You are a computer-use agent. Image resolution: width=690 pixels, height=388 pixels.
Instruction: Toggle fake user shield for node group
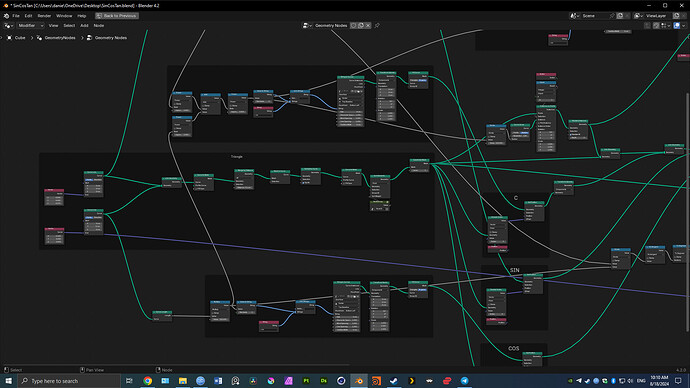click(x=353, y=26)
